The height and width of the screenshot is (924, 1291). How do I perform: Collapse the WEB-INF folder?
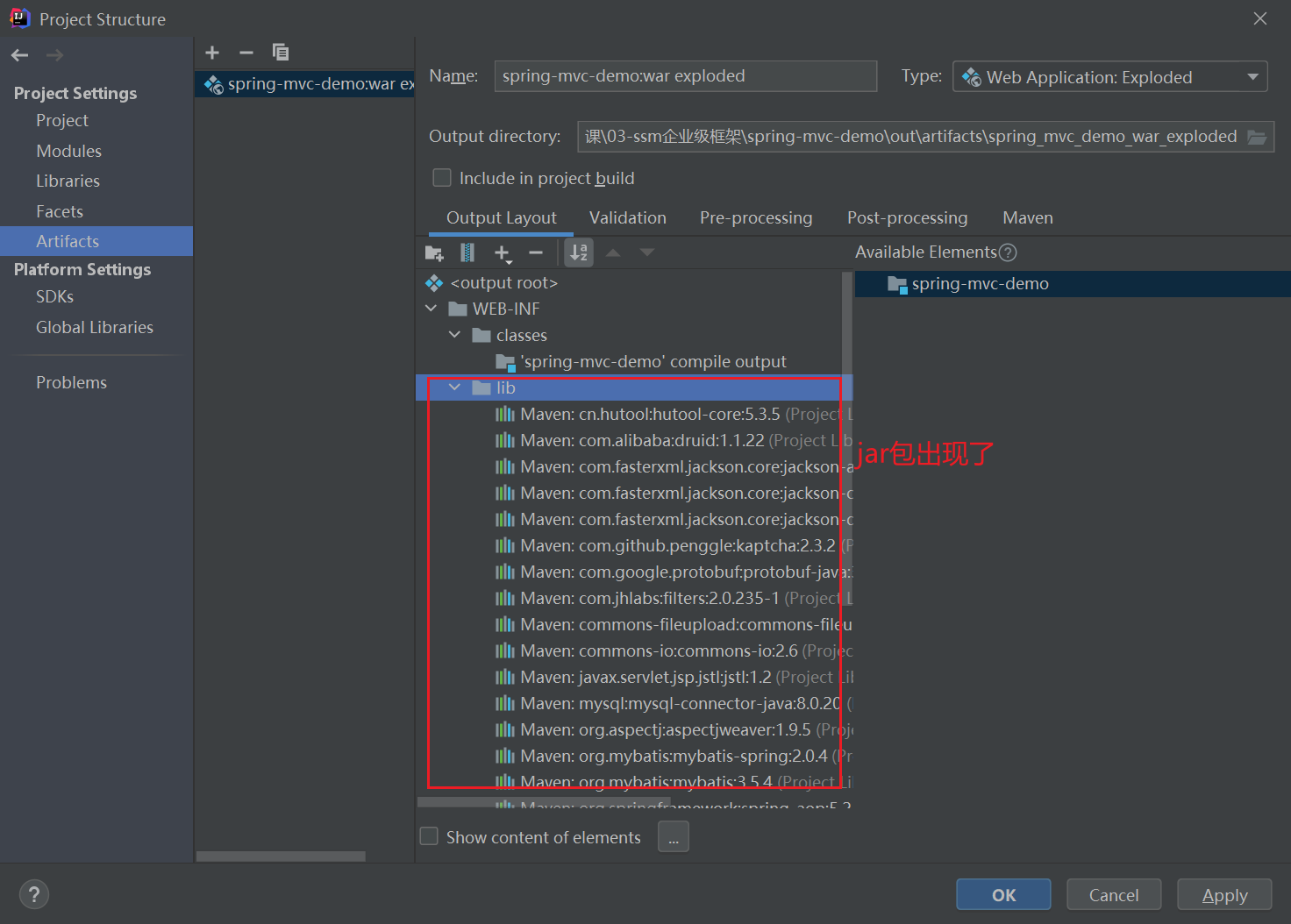(431, 309)
